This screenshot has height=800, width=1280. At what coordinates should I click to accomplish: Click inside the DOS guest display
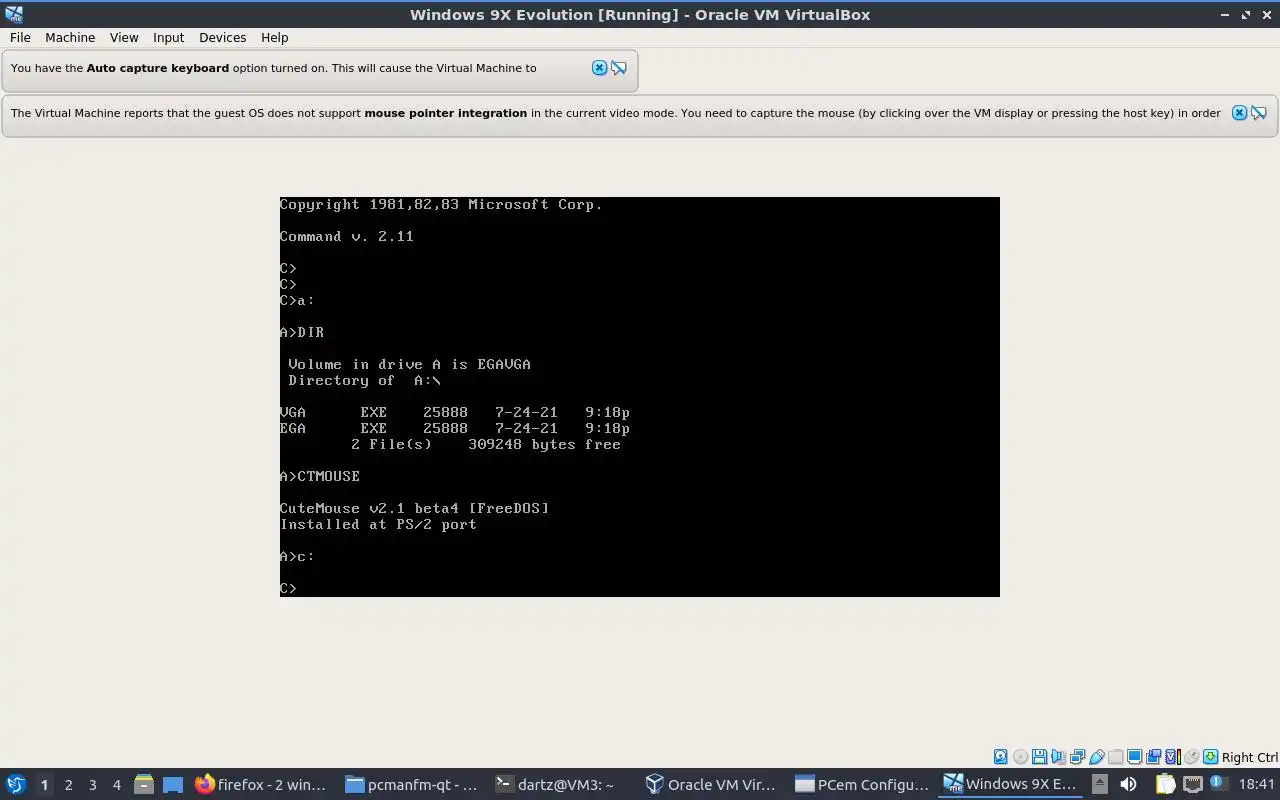tap(640, 397)
